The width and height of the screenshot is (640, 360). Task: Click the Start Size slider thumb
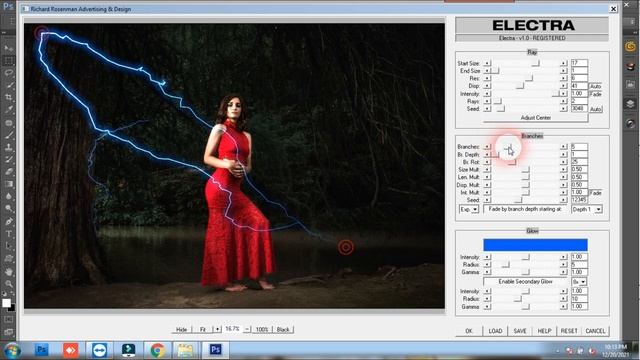point(536,63)
